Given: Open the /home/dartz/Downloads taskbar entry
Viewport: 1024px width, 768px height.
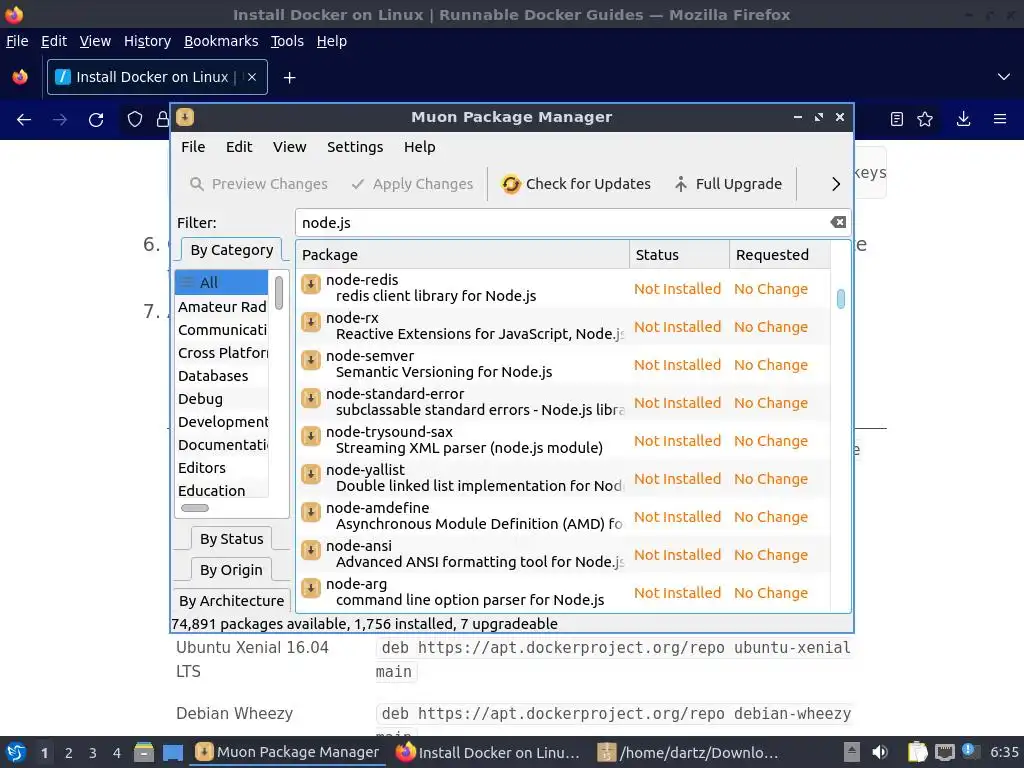Looking at the screenshot, I should [x=688, y=752].
